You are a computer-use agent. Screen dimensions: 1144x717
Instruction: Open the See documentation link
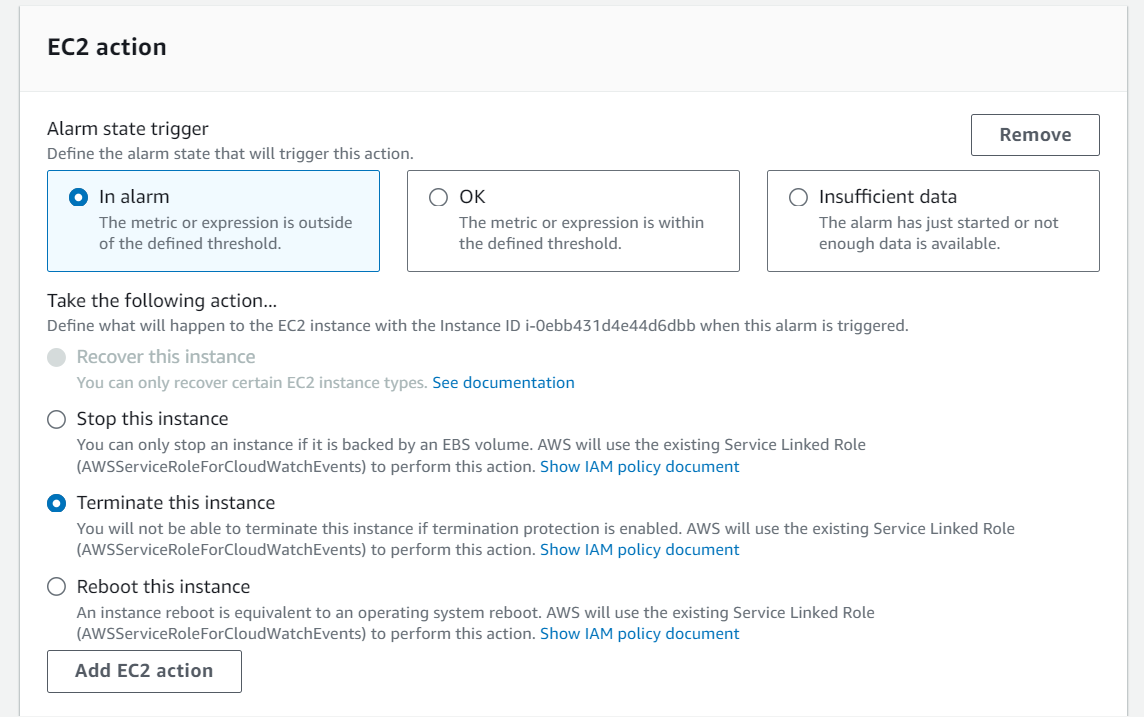click(x=503, y=382)
